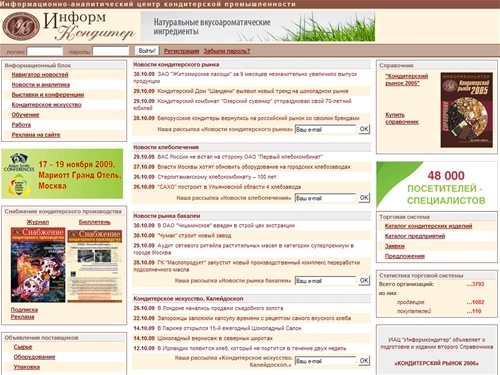Open Кондитерский рынок 2005 reference link
500x375 pixels.
click(x=407, y=80)
